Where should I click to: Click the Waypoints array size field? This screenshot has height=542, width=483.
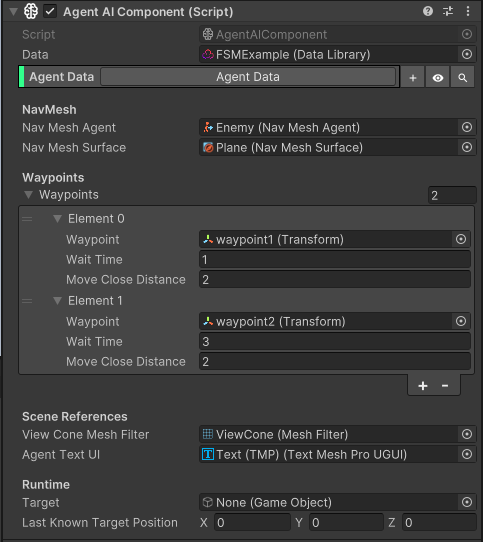(x=452, y=195)
